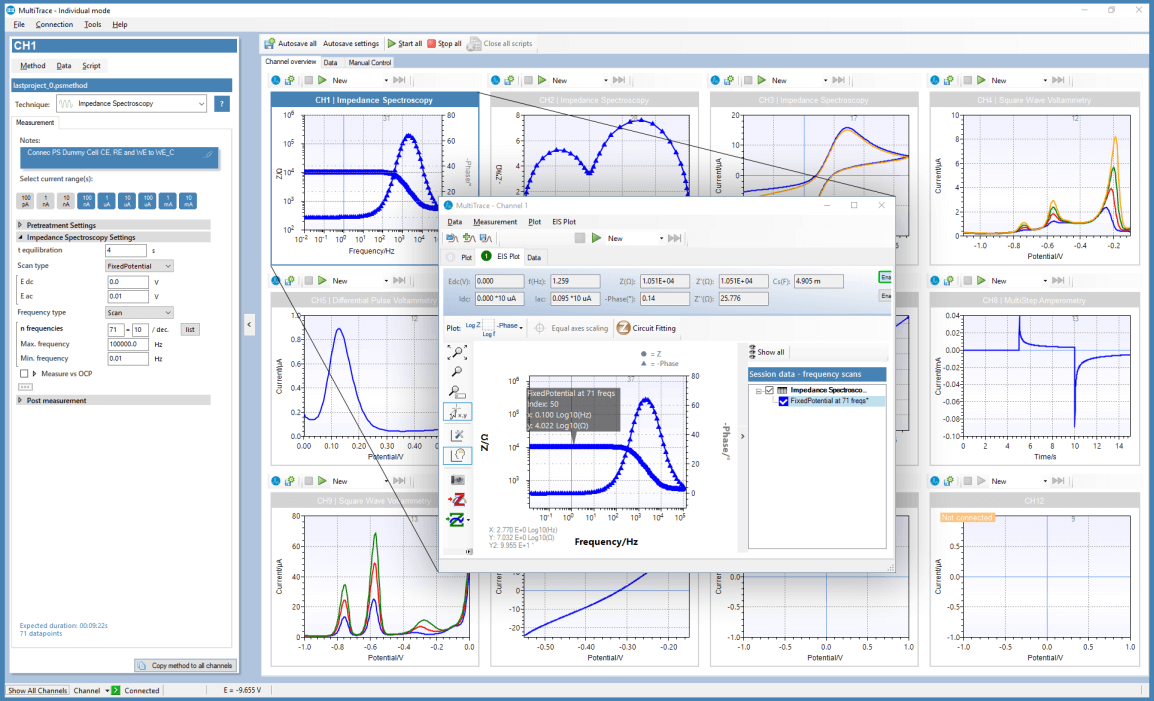Toggle the Impedance Spectroscopy session data checkbox
This screenshot has height=701, width=1154.
click(x=770, y=390)
